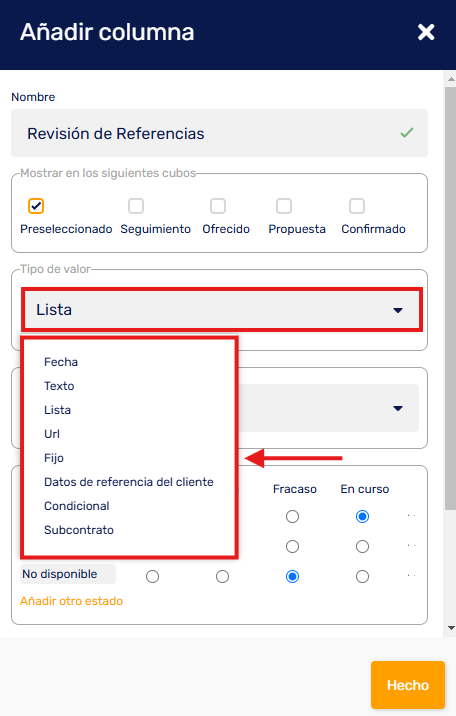Check the Propuesta cube checkbox

pos(284,206)
